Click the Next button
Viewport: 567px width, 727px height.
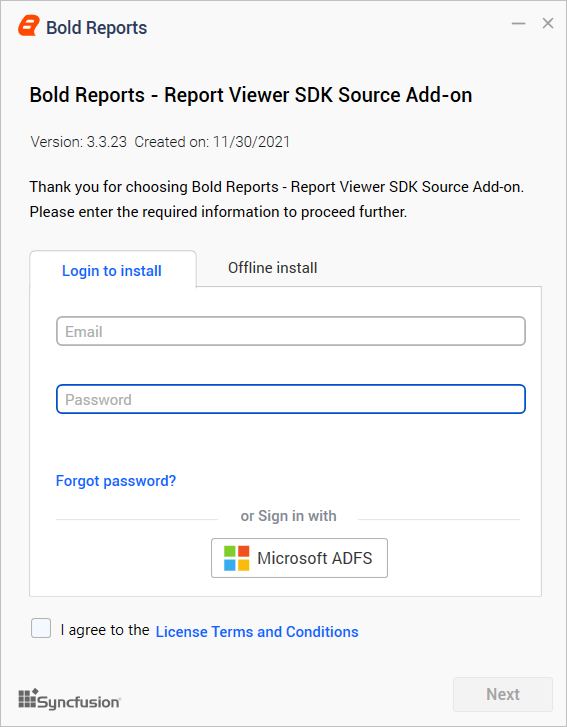(x=503, y=694)
